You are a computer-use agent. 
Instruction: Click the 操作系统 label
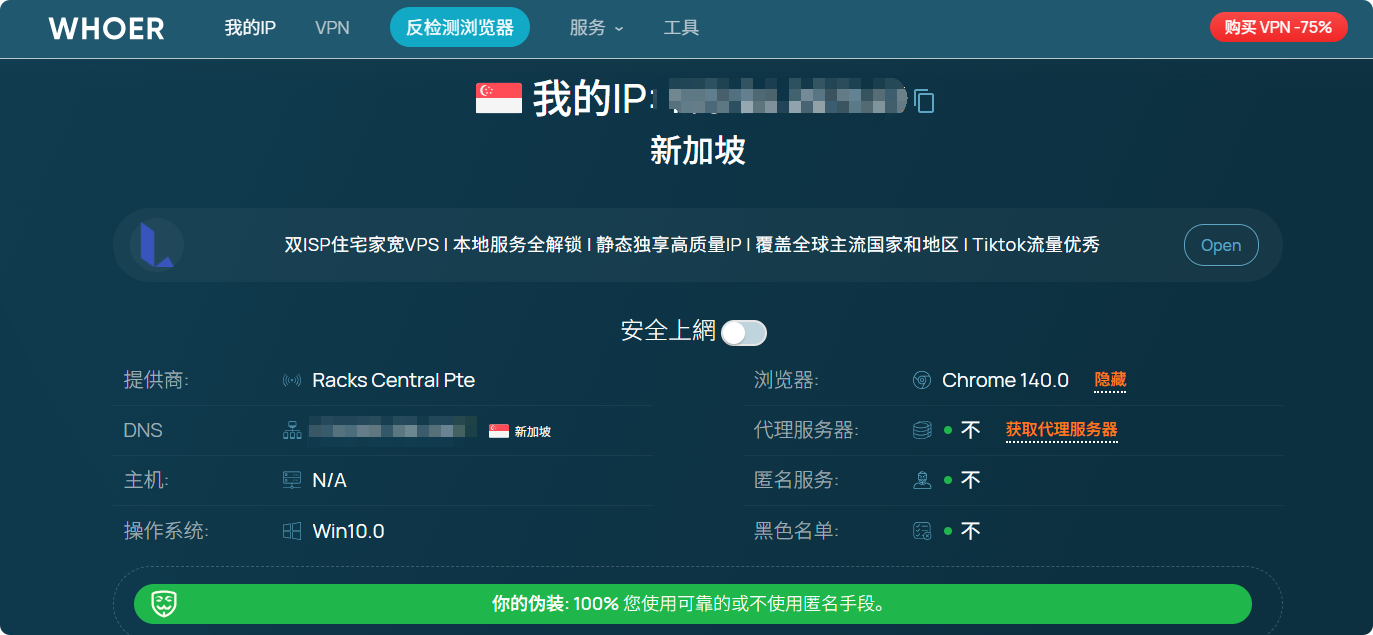[x=166, y=531]
